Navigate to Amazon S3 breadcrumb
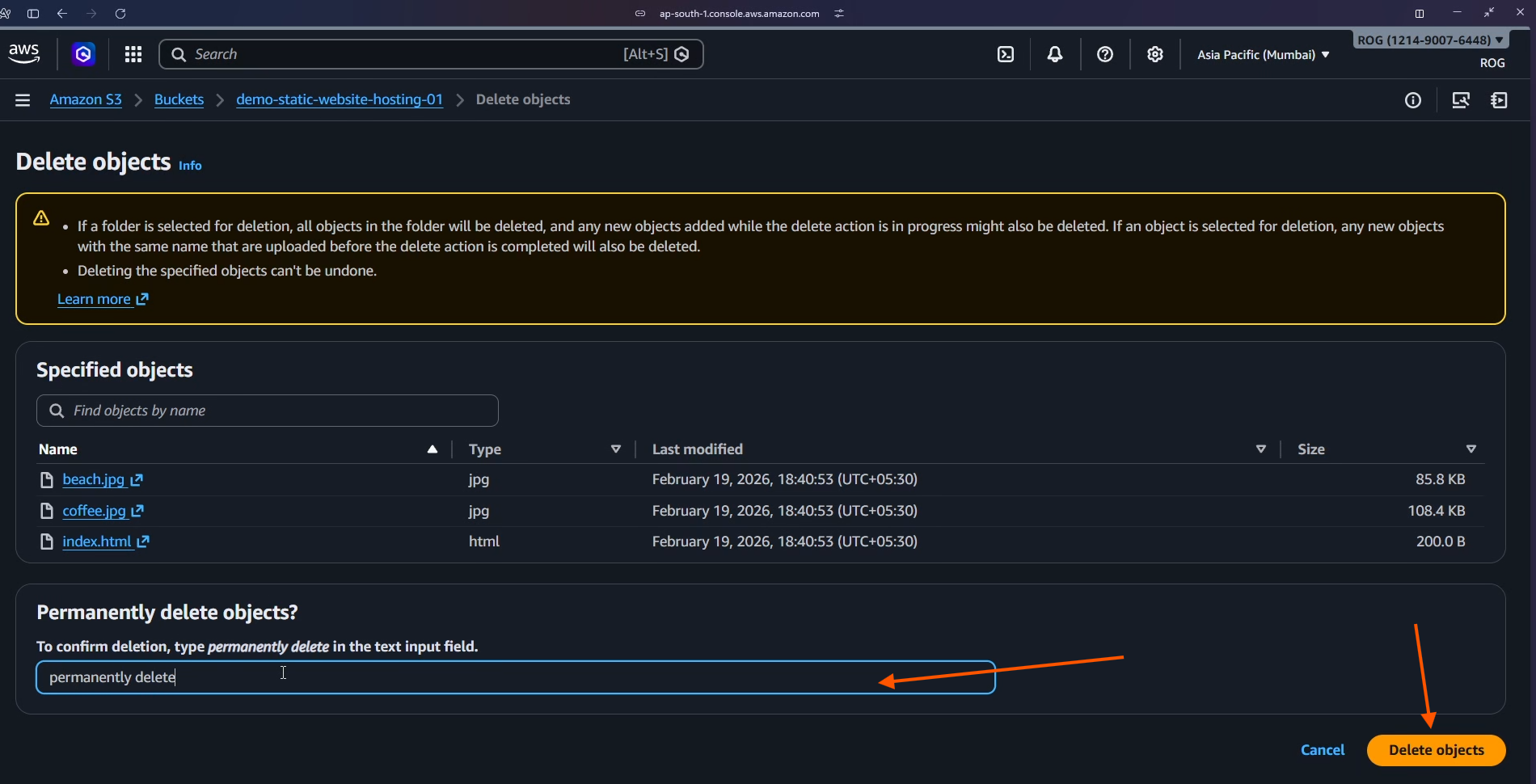The image size is (1536, 784). click(x=86, y=99)
